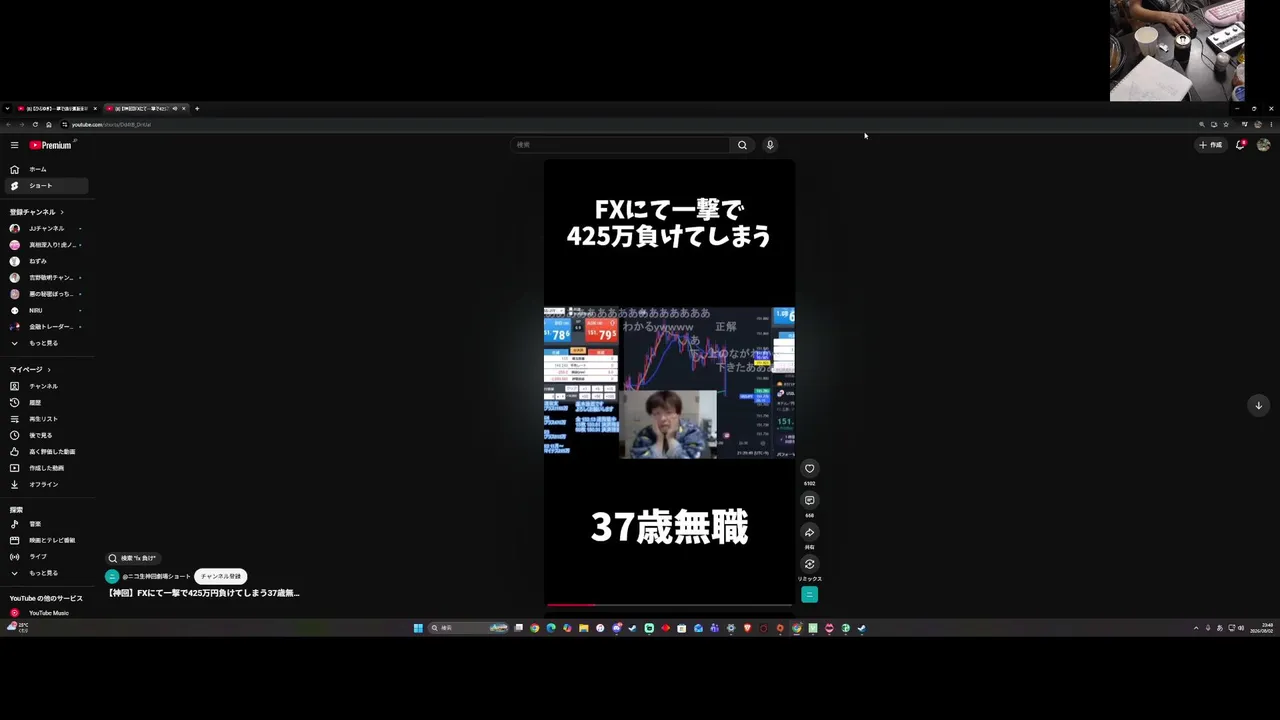Viewport: 1280px width, 720px height.
Task: Open the browser three-dot menu
Action: [1271, 125]
